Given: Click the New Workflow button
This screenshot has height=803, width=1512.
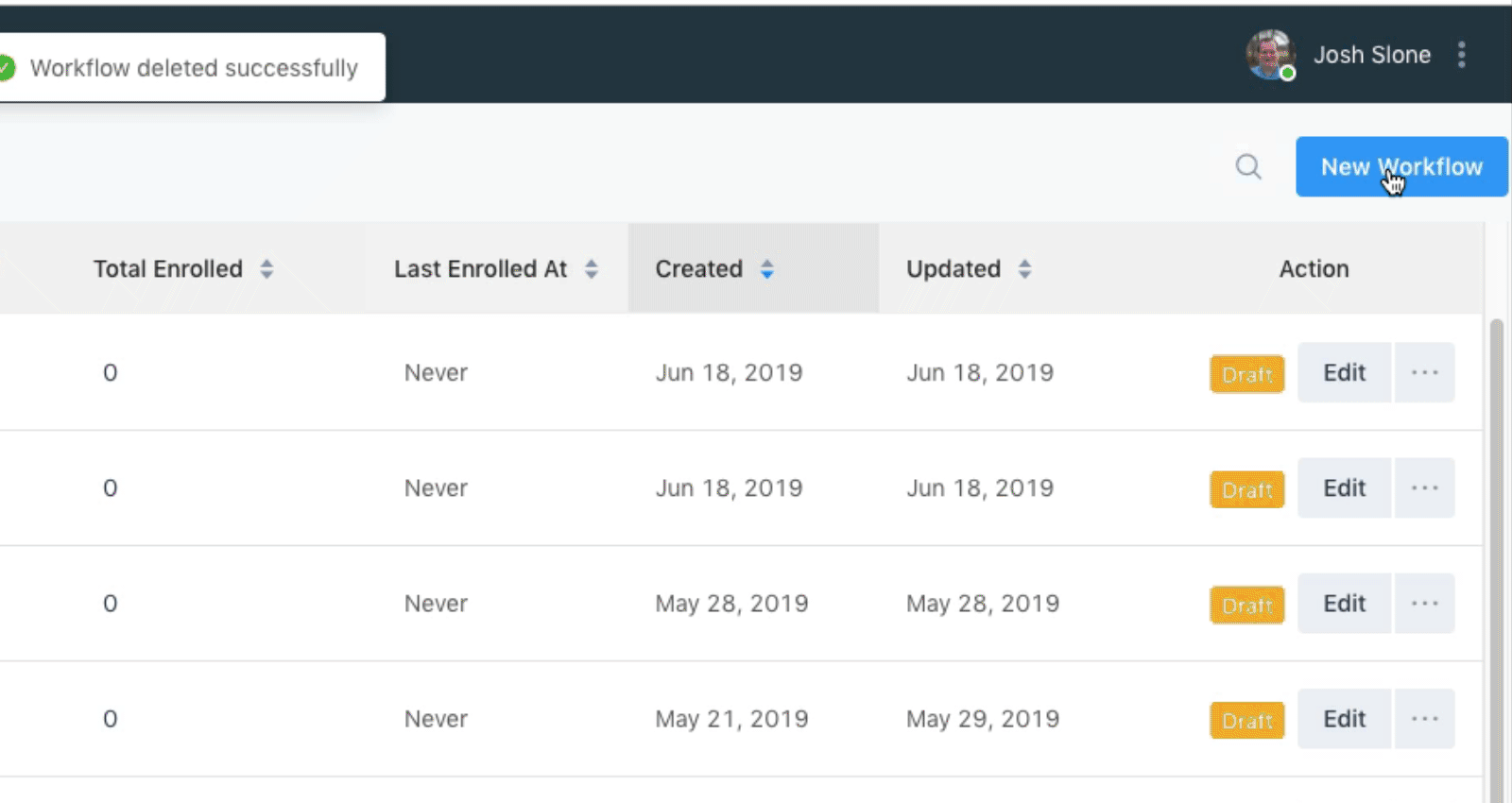Looking at the screenshot, I should point(1400,167).
